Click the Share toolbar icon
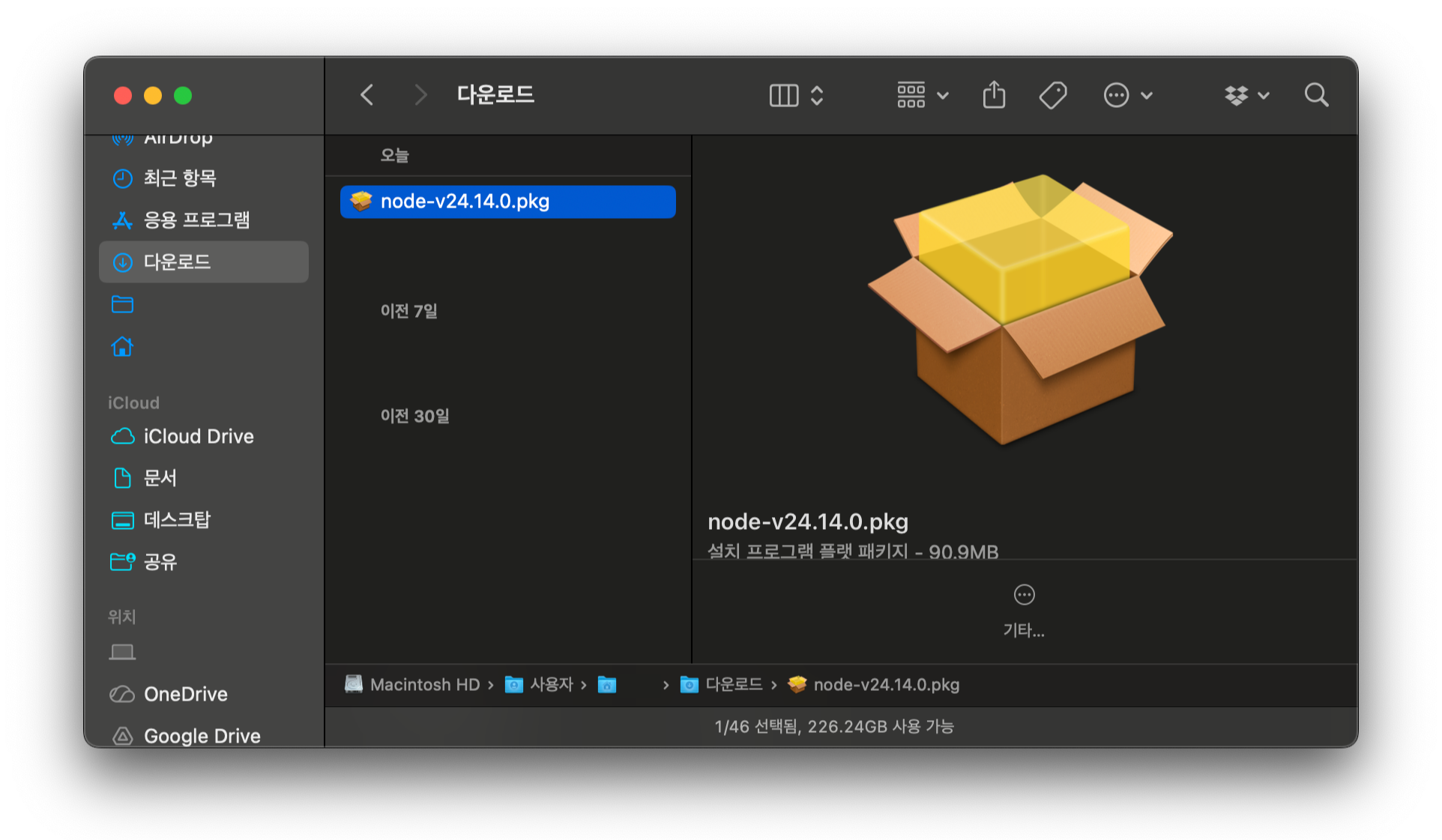Screen dimensions: 1442x840 pos(994,95)
